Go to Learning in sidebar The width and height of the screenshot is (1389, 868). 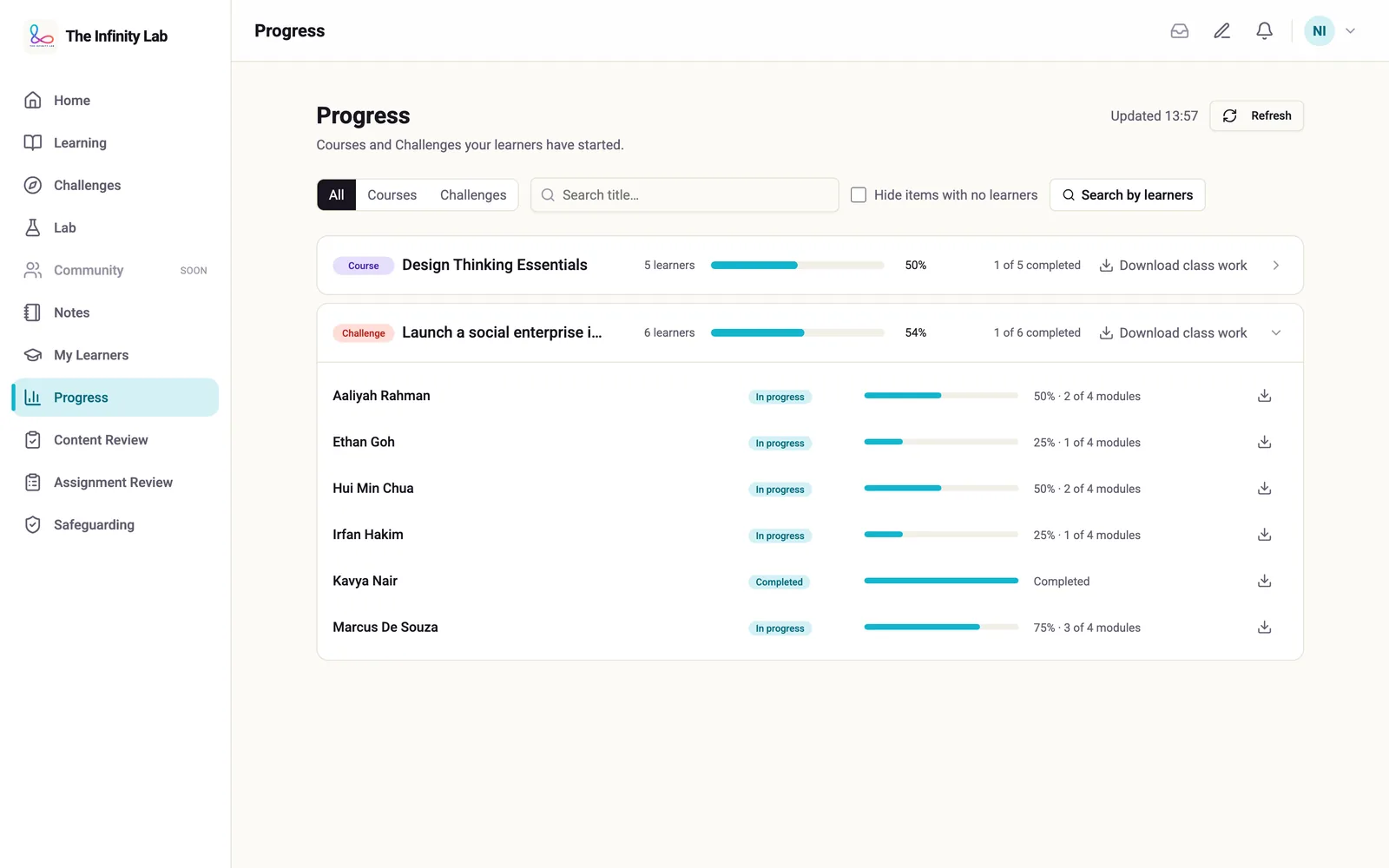click(115, 143)
